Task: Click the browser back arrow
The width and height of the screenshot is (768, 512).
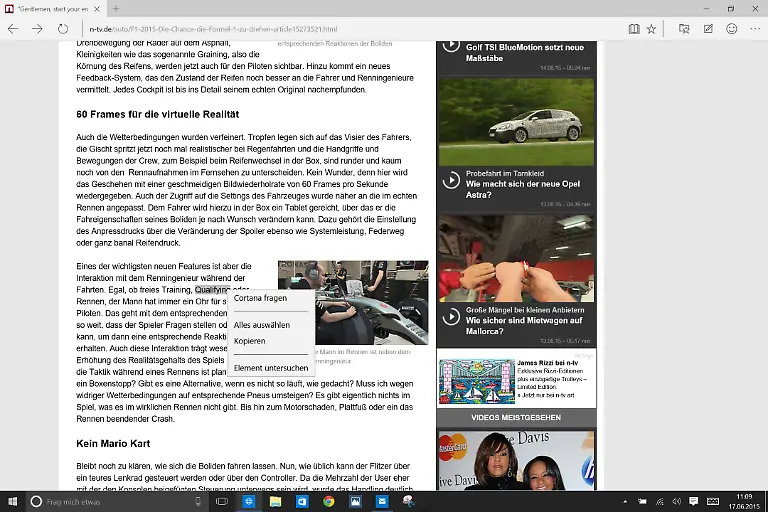Action: 13,29
